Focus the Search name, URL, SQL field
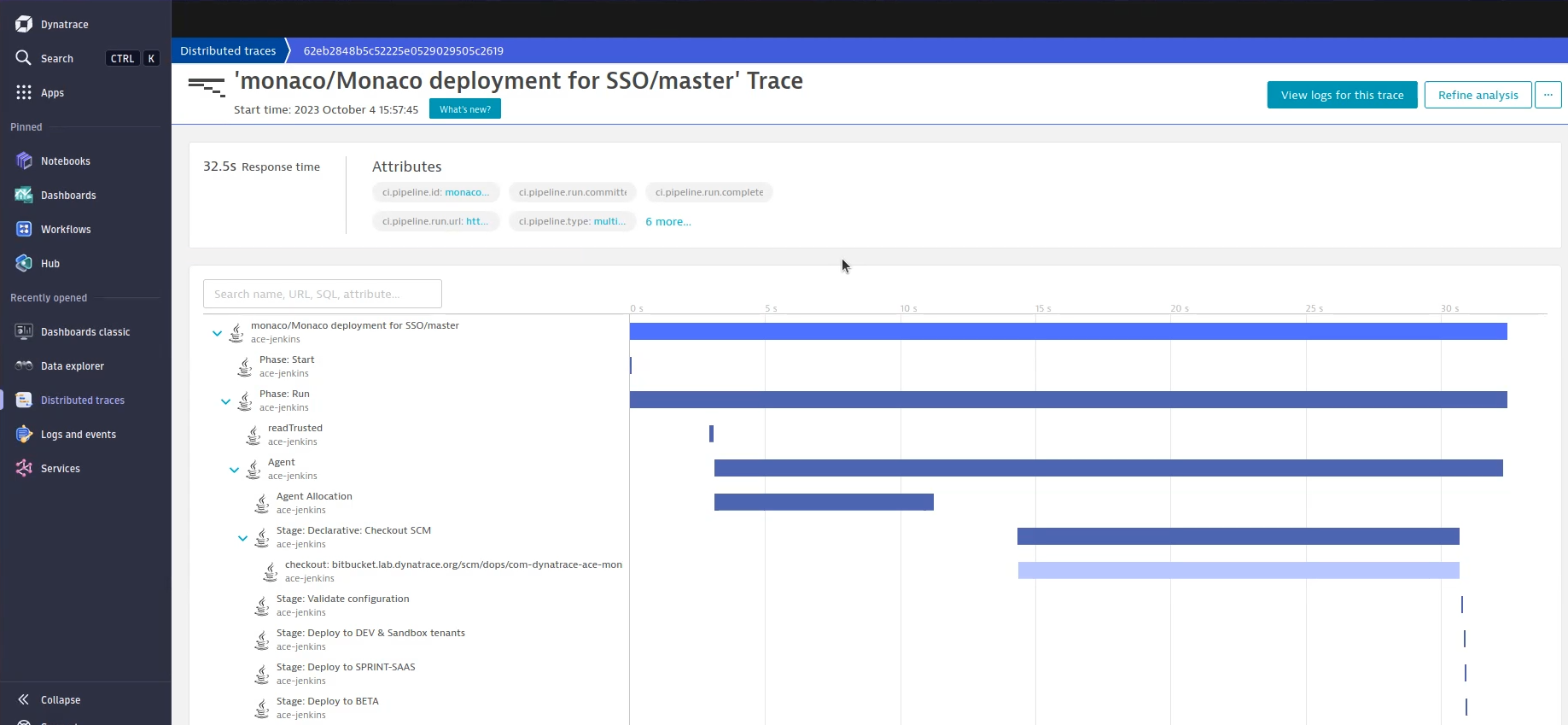This screenshot has width=1568, height=725. click(x=323, y=294)
